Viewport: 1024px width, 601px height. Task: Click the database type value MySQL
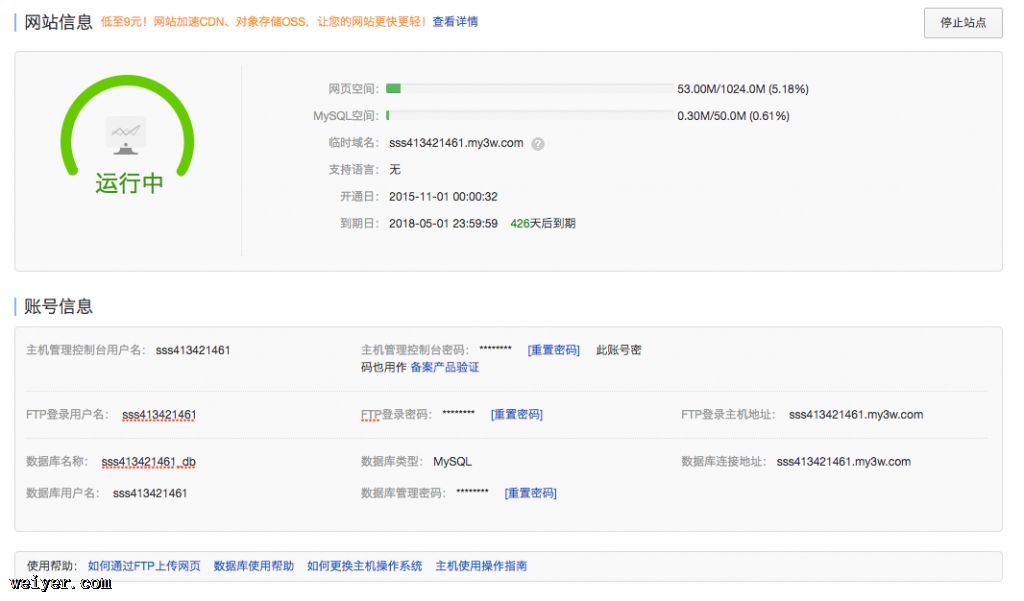coord(452,462)
